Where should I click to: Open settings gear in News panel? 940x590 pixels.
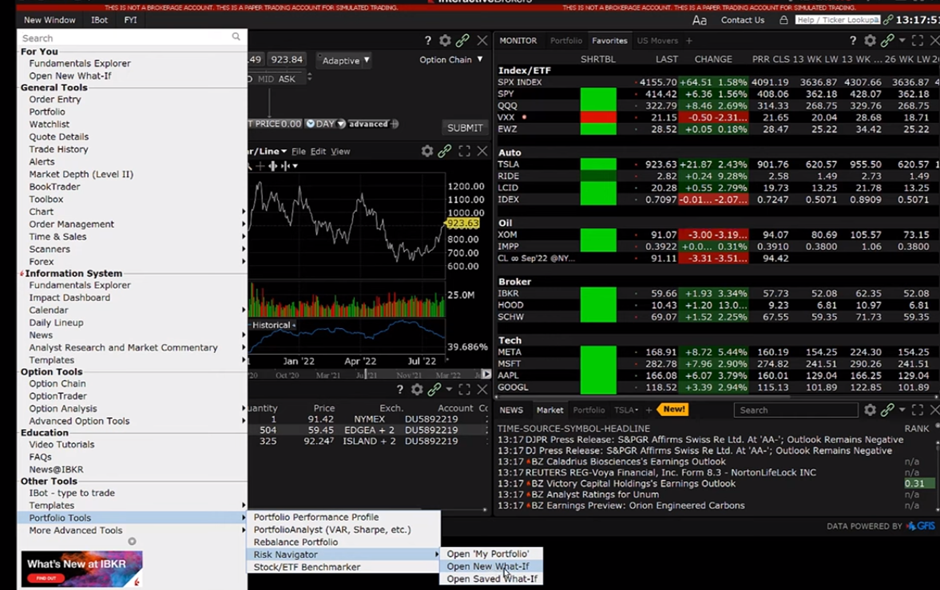pos(870,410)
